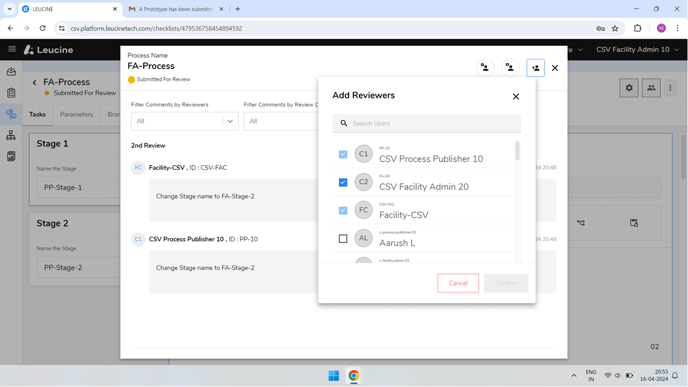Open the hierarchy ontology icon in sidebar

[11, 135]
